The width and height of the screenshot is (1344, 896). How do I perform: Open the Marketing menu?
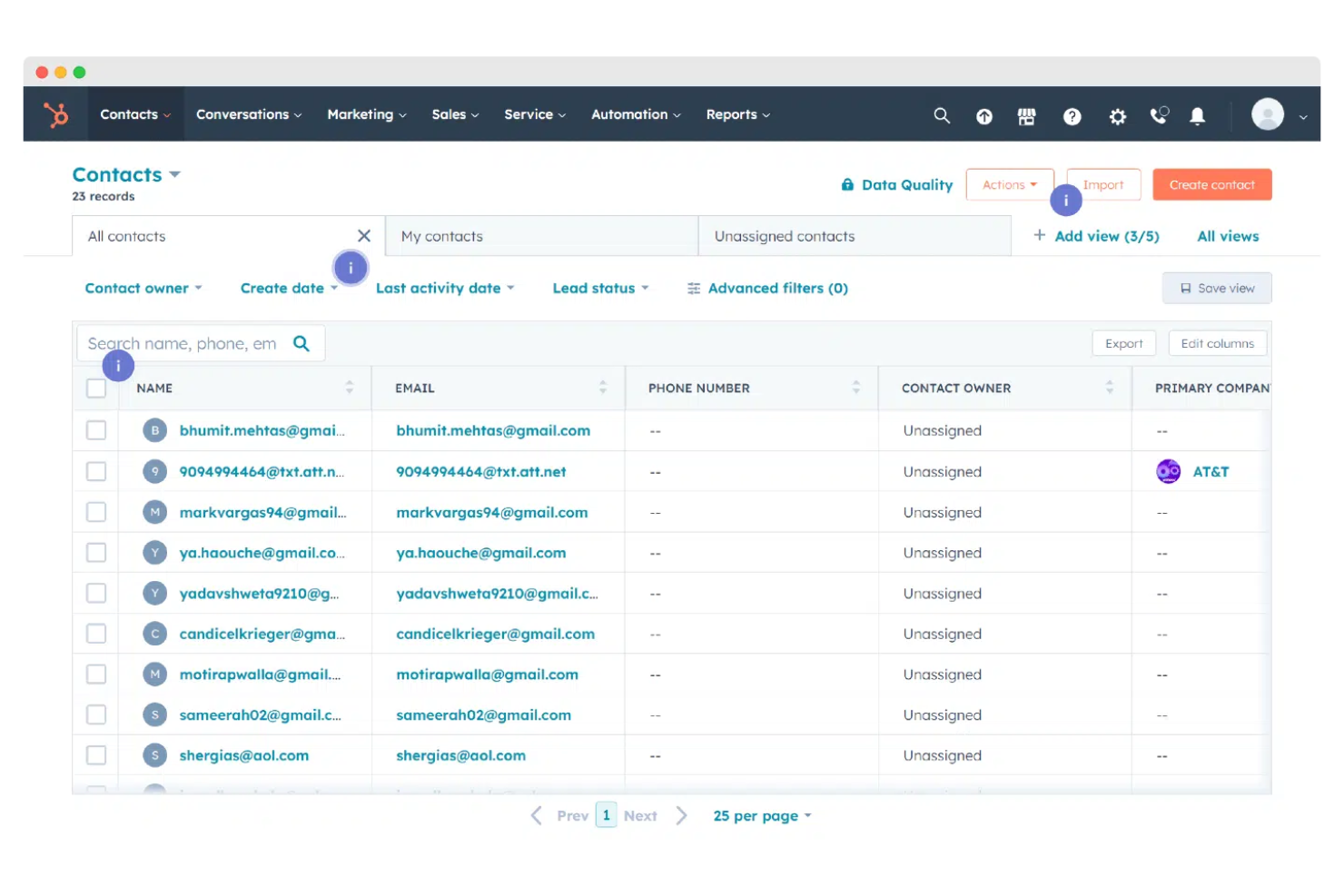[367, 114]
